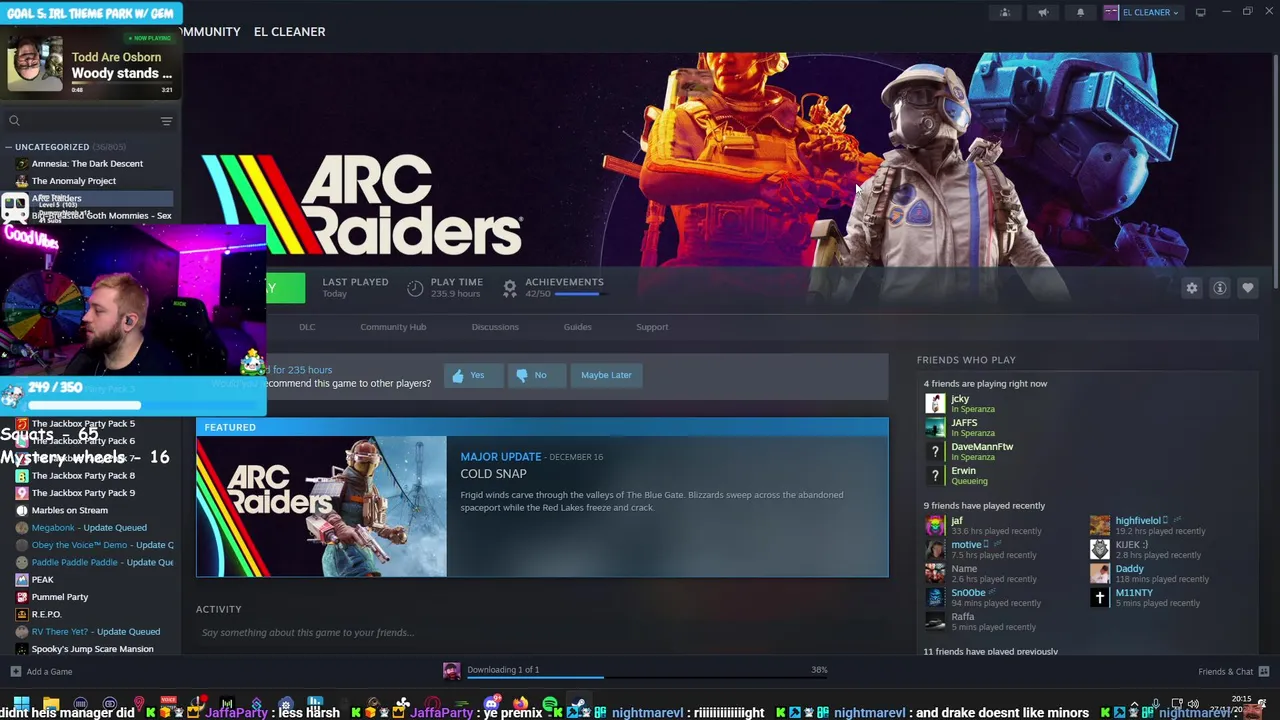
Task: Open Spotify from the Windows taskbar
Action: (550, 705)
